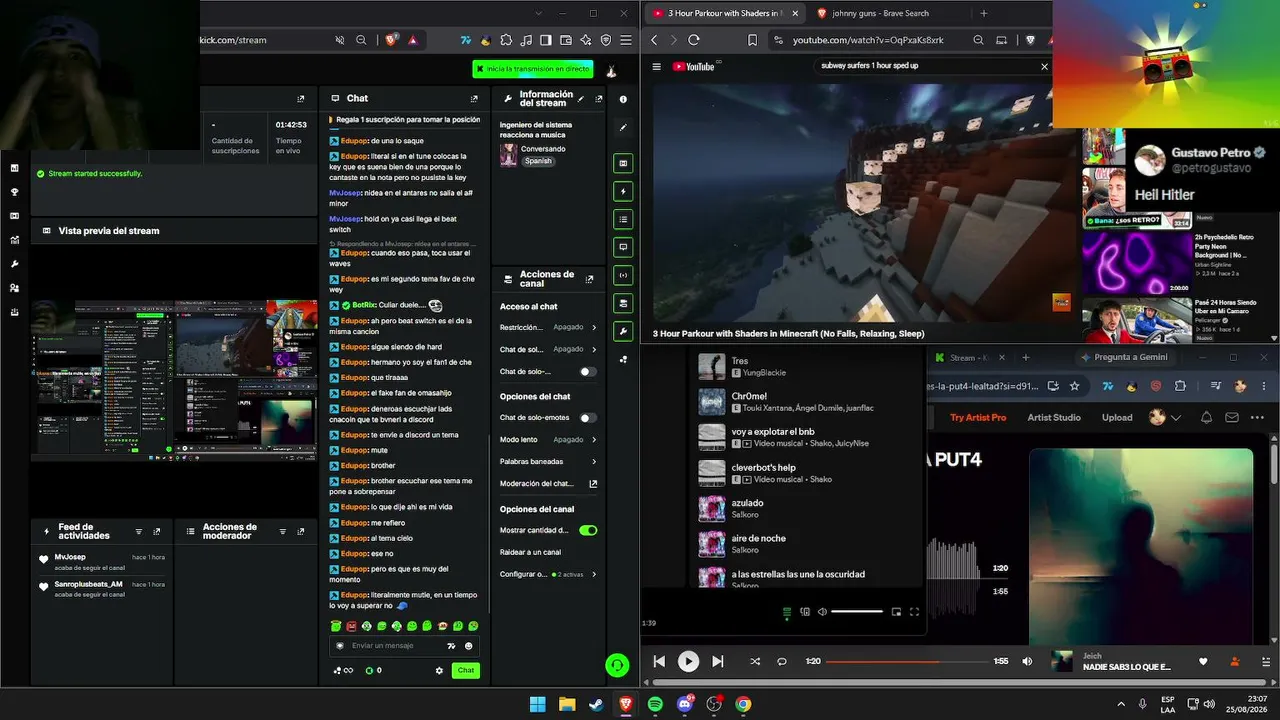Open the list panel icon in Kick sidebar
The image size is (1280, 720).
[x=623, y=219]
